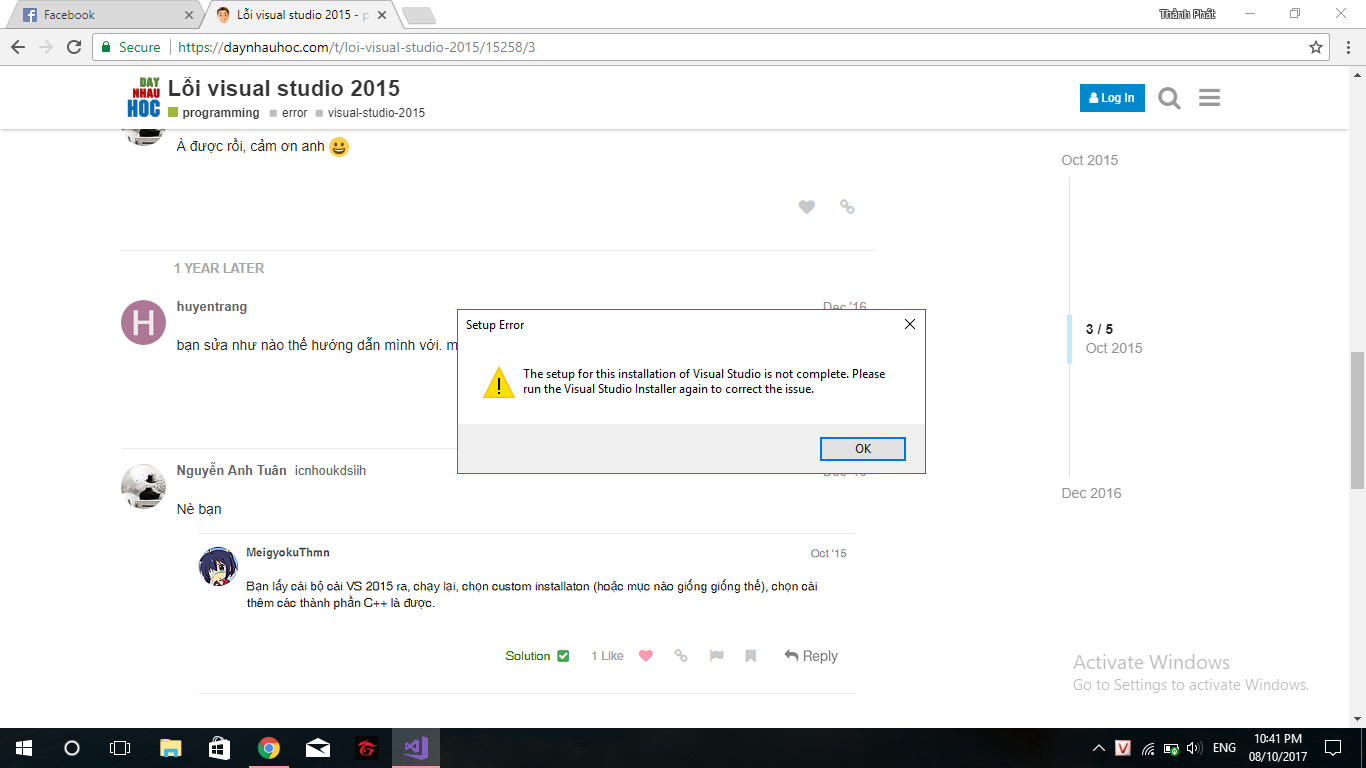The height and width of the screenshot is (768, 1366).
Task: Jump to Oct 2015 timeline start
Action: click(1090, 160)
